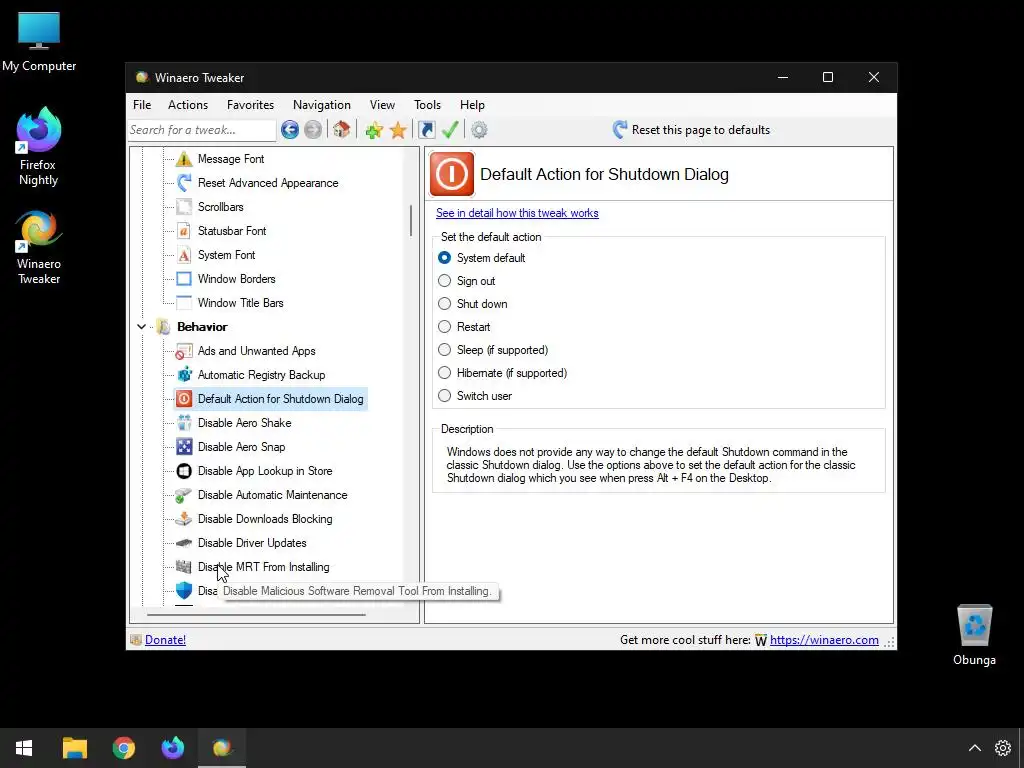Screen dimensions: 1024x768
Task: Open Firefox Nightly from the taskbar
Action: pos(172,748)
